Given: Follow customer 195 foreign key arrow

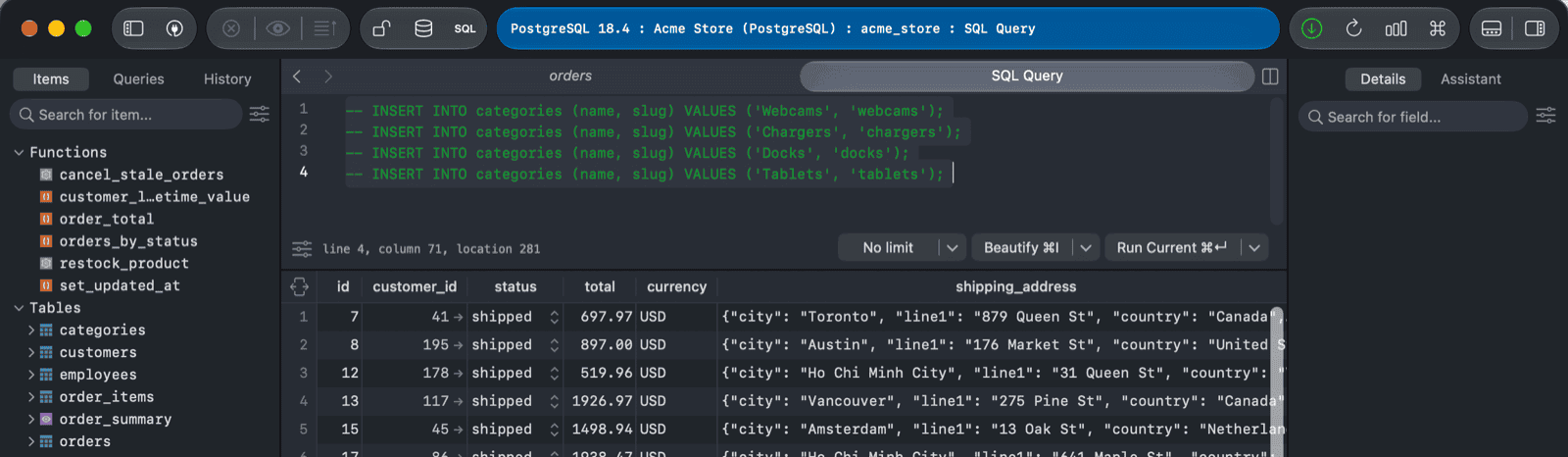Looking at the screenshot, I should [458, 345].
